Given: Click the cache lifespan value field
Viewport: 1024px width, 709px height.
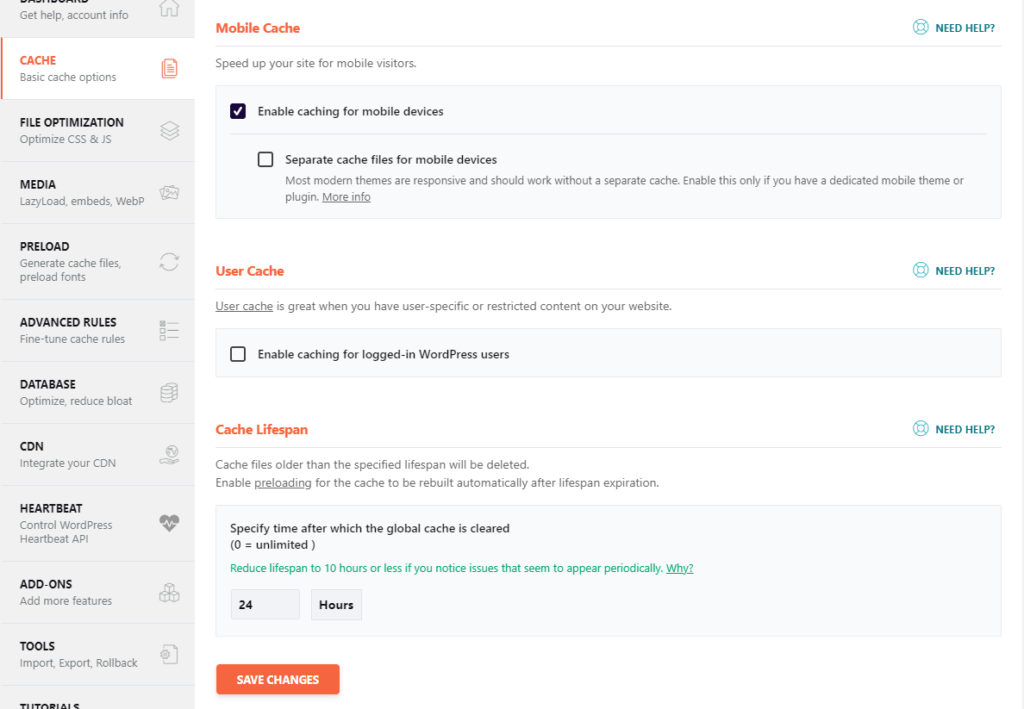Looking at the screenshot, I should pos(265,604).
